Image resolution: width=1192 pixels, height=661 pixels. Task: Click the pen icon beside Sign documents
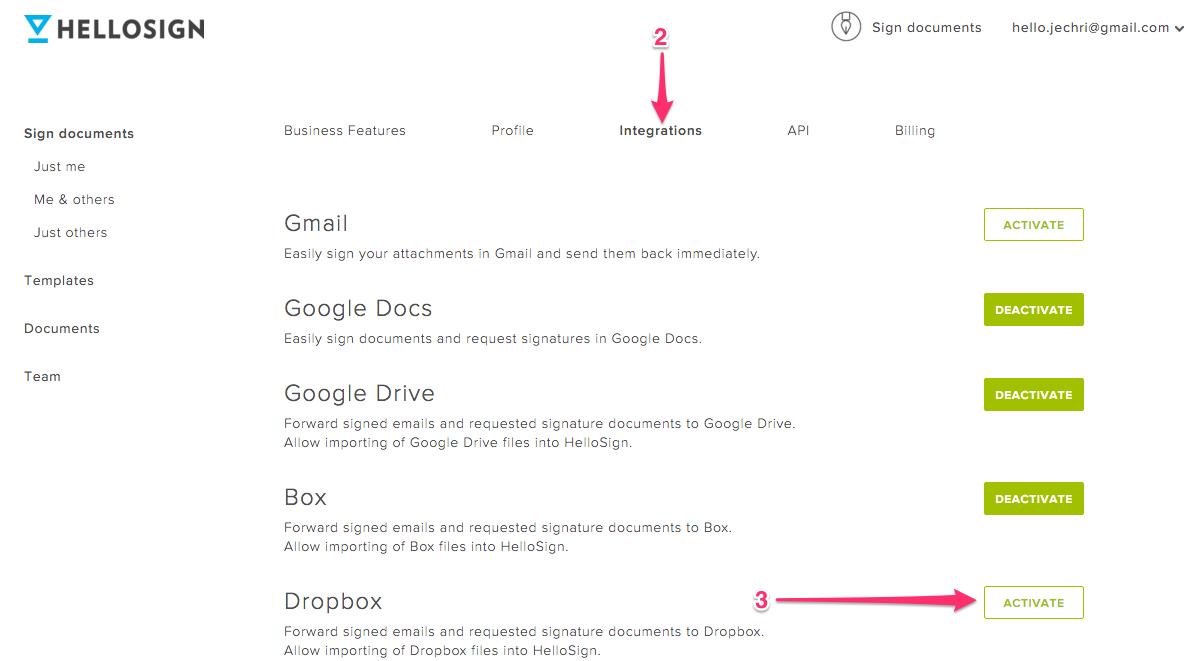click(x=845, y=27)
